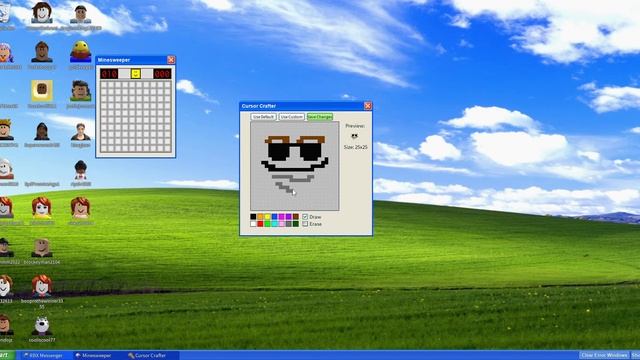Viewport: 640px width, 360px height.
Task: Toggle the Draw checkbox
Action: click(x=305, y=217)
